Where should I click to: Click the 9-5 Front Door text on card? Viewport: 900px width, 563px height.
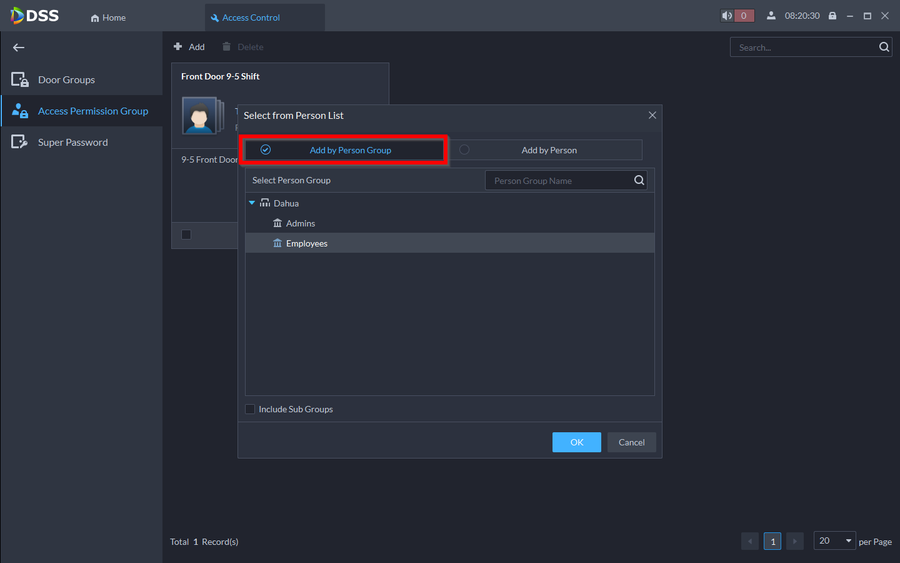click(x=209, y=160)
